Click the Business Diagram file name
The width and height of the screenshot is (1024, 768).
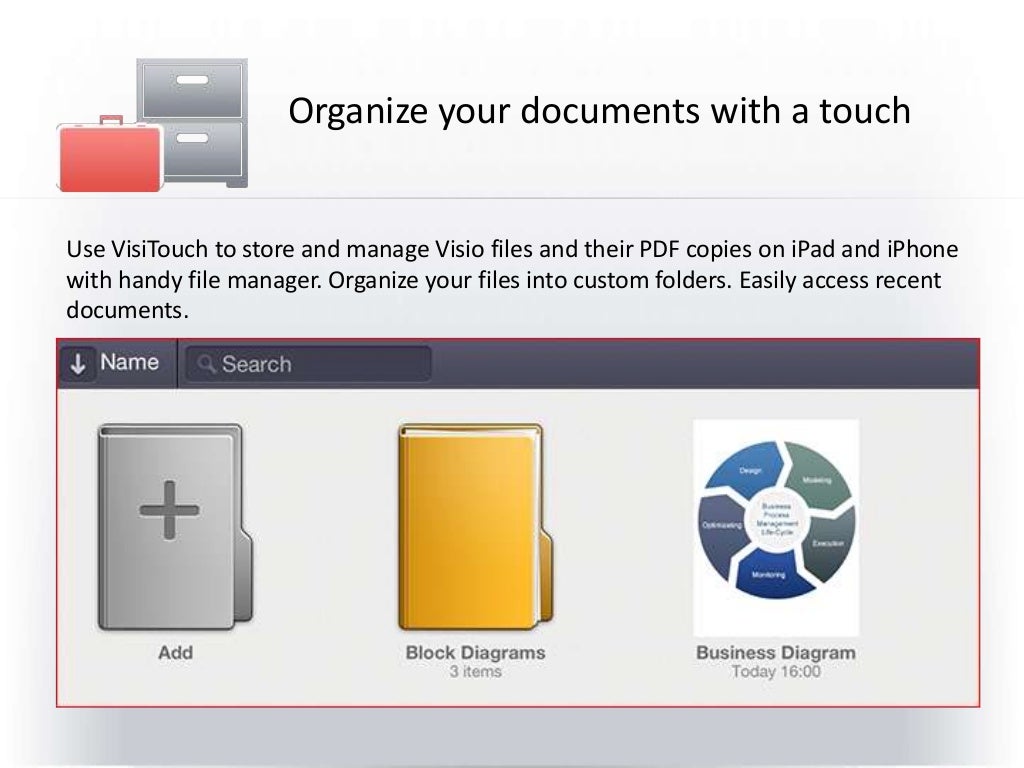point(776,652)
